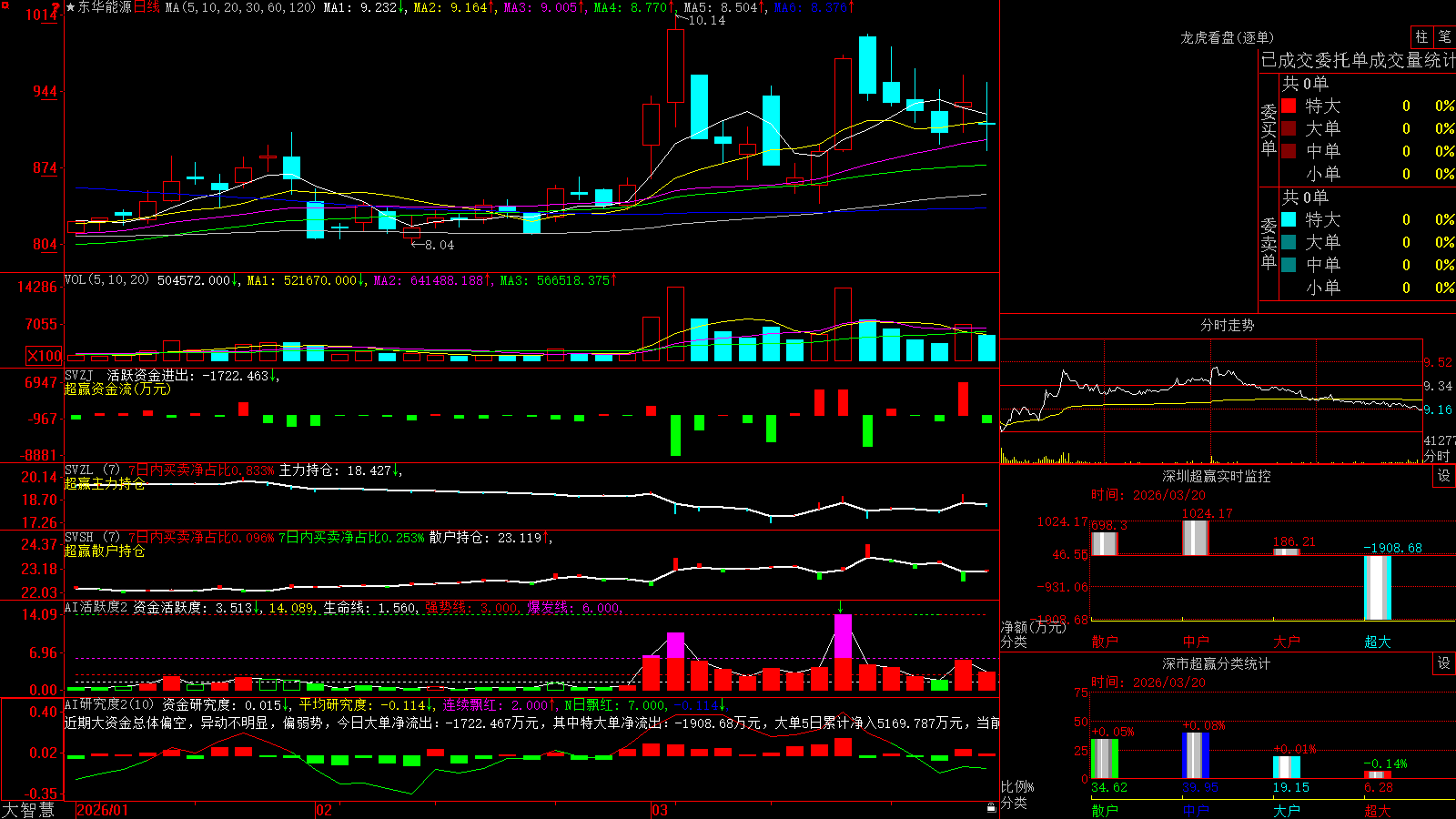Click the 东华能源 stock name

click(x=105, y=7)
